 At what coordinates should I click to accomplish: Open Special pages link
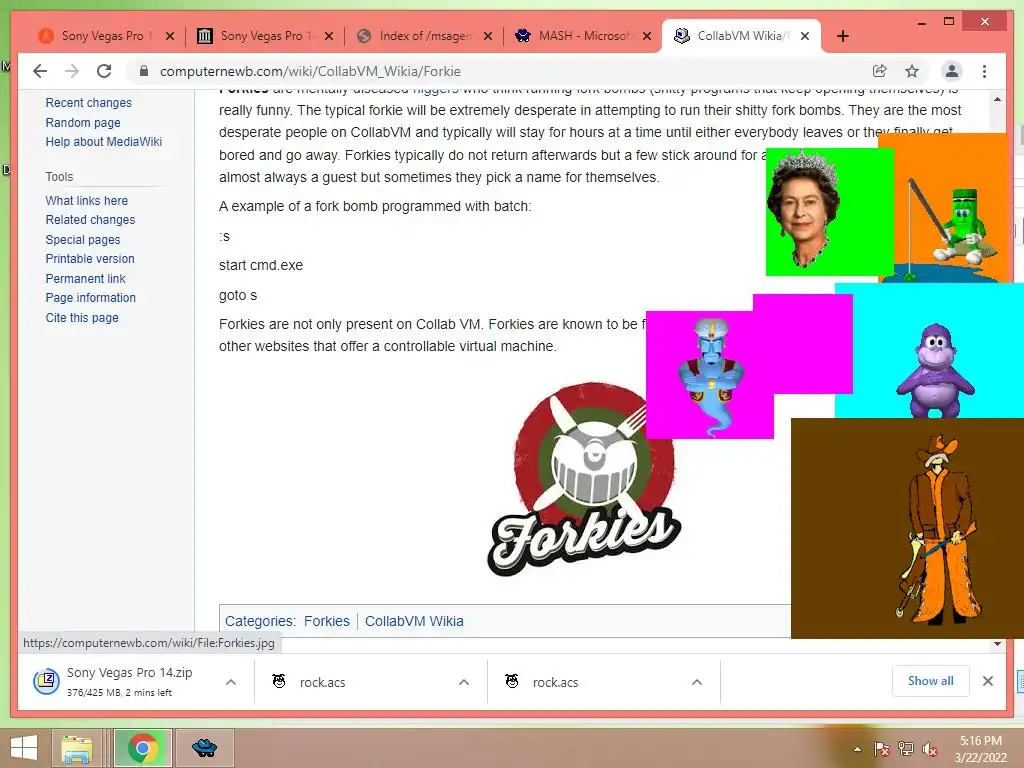[83, 240]
